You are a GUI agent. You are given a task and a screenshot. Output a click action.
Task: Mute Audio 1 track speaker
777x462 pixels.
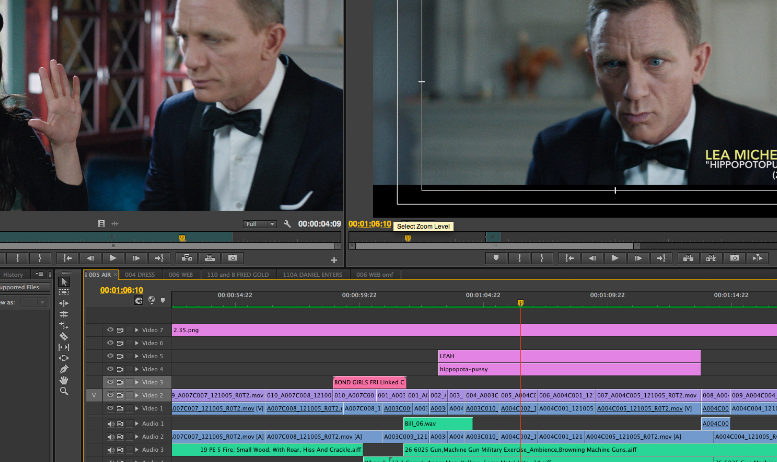111,424
